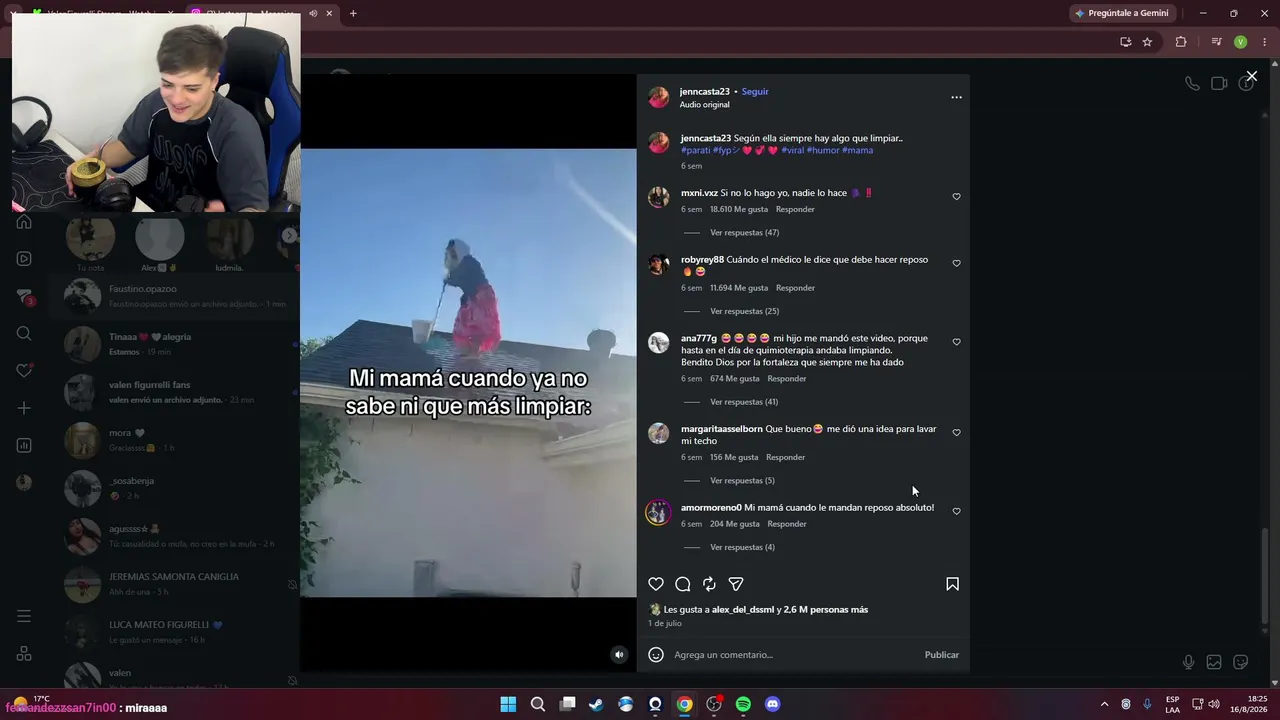Click the microphone voice clip icon in the chat
This screenshot has width=1280, height=720.
pyautogui.click(x=1188, y=662)
